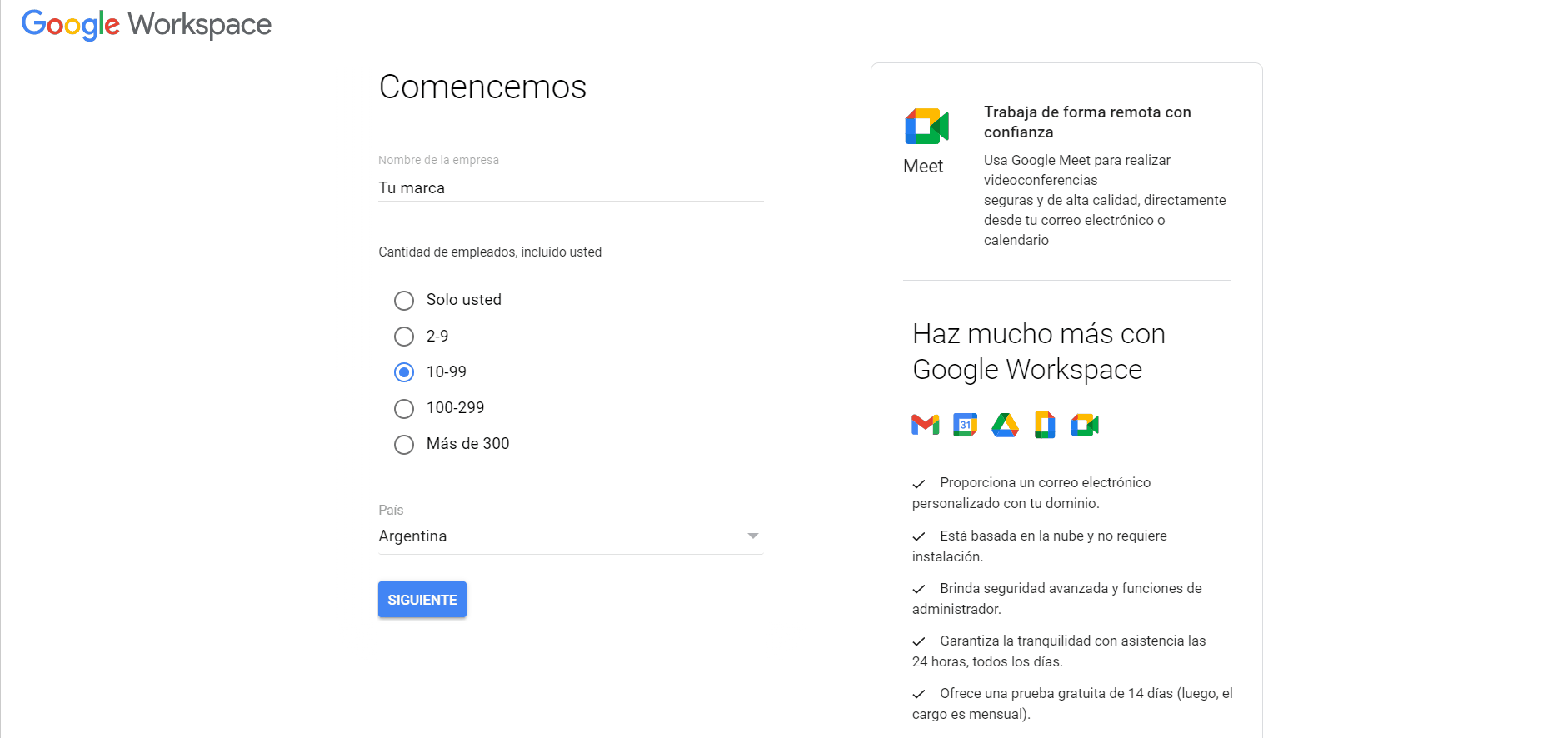Click the SIGUIENTE button
The image size is (1568, 738).
click(422, 600)
